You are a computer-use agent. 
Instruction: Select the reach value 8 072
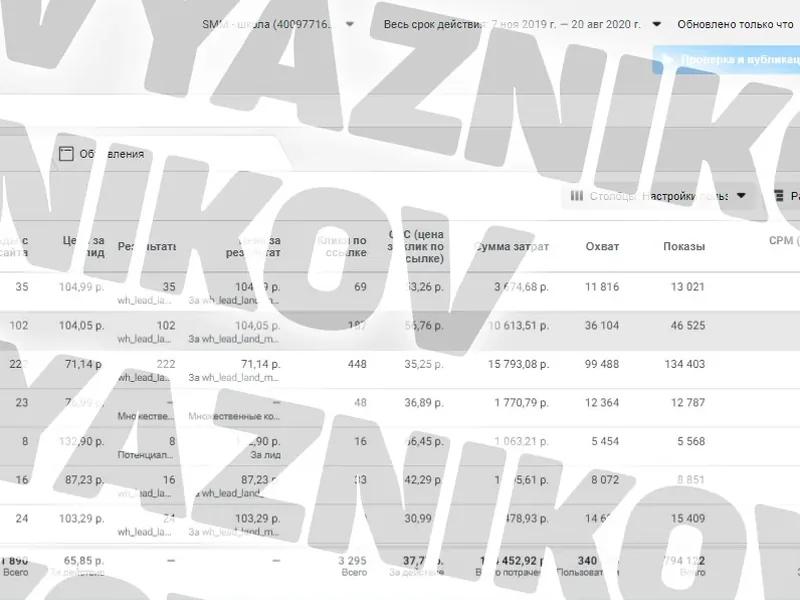click(605, 480)
